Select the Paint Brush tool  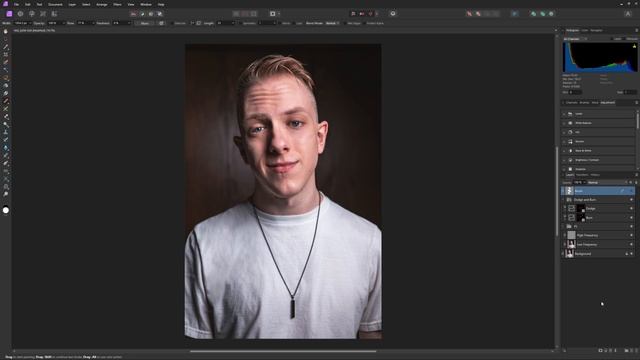pos(6,101)
